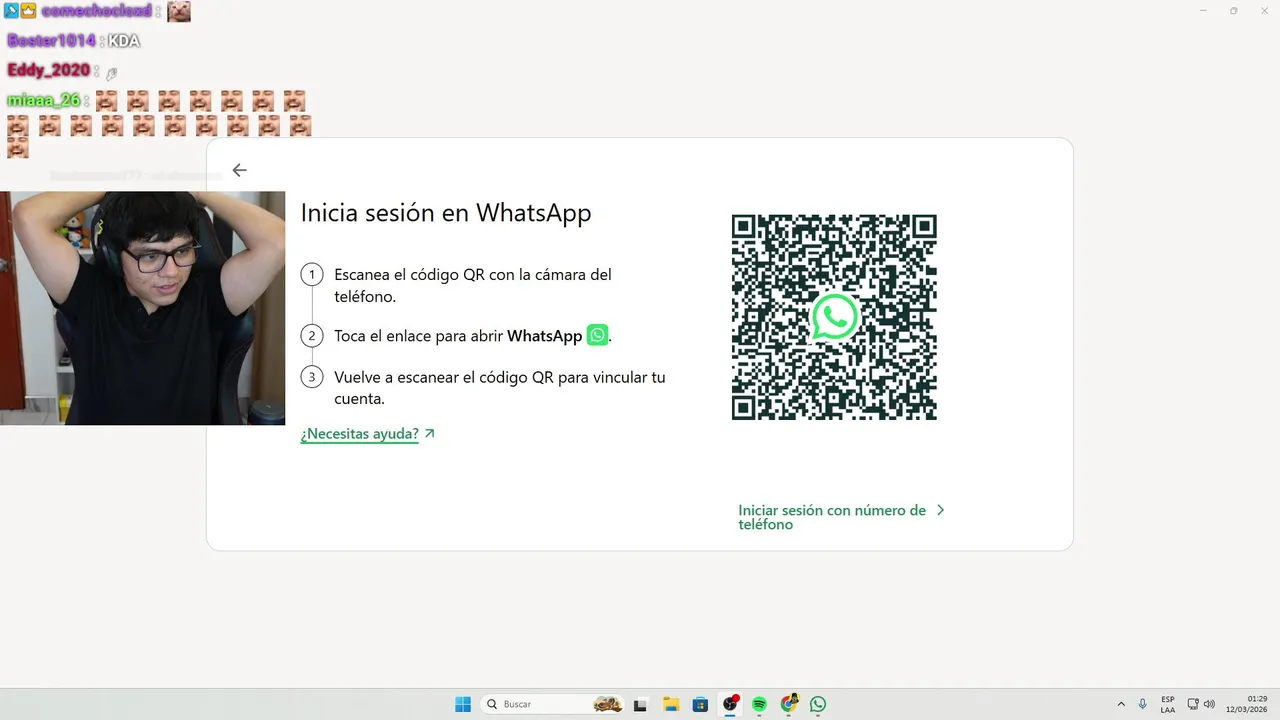Minimize the WhatsApp window
The height and width of the screenshot is (720, 1280).
[1203, 10]
